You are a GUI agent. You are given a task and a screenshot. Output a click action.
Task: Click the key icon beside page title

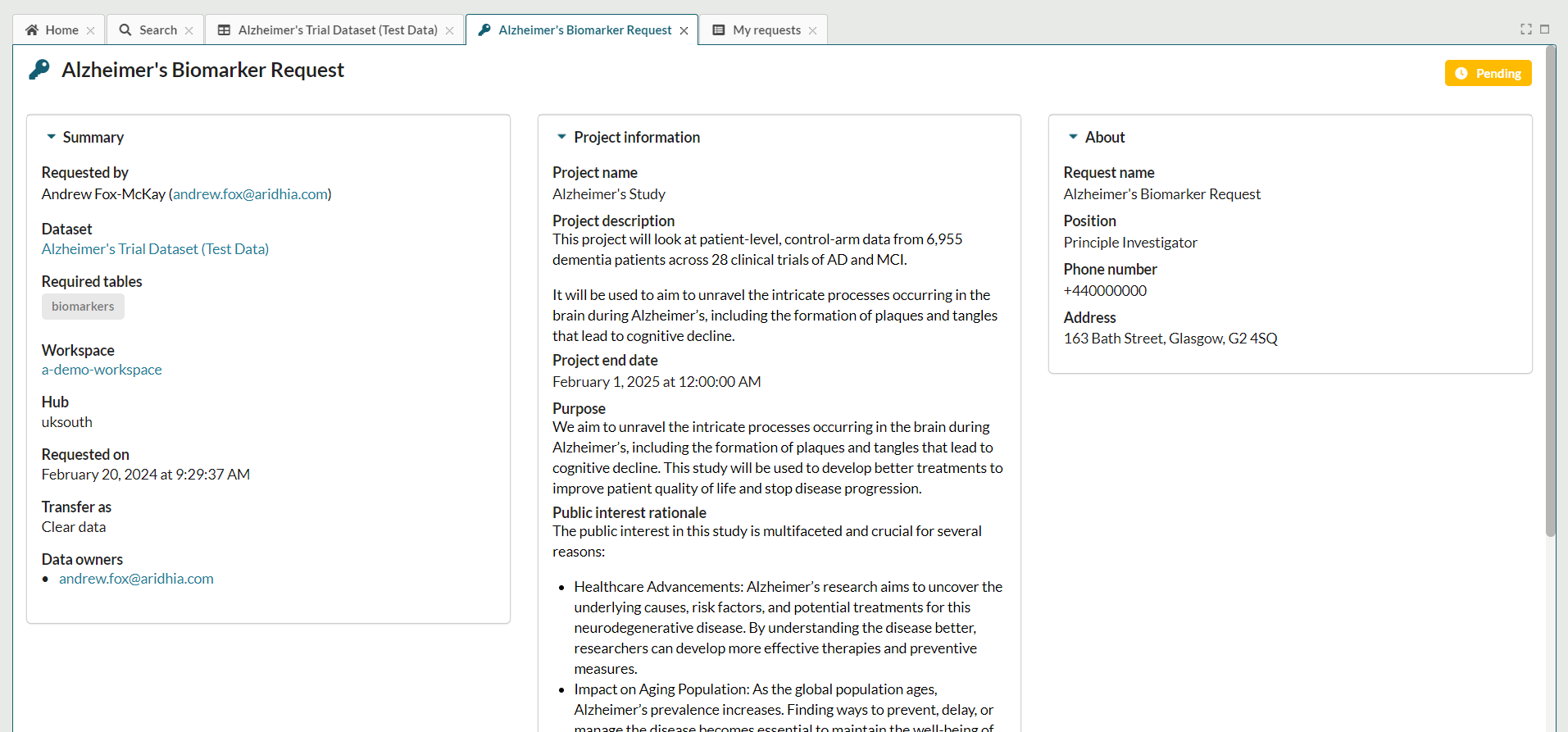tap(39, 70)
